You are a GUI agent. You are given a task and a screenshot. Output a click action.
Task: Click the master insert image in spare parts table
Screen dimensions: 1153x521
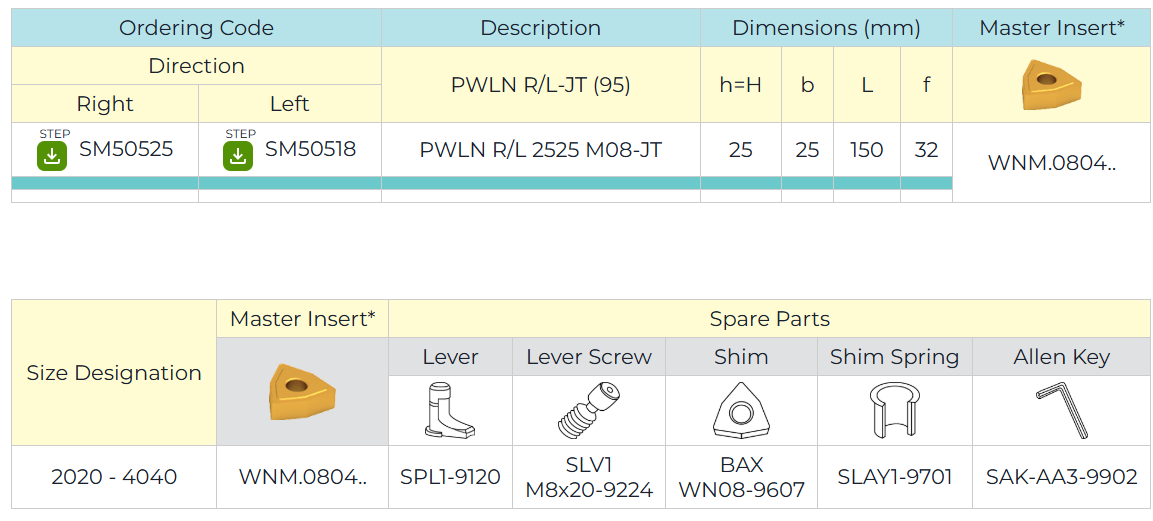click(302, 393)
